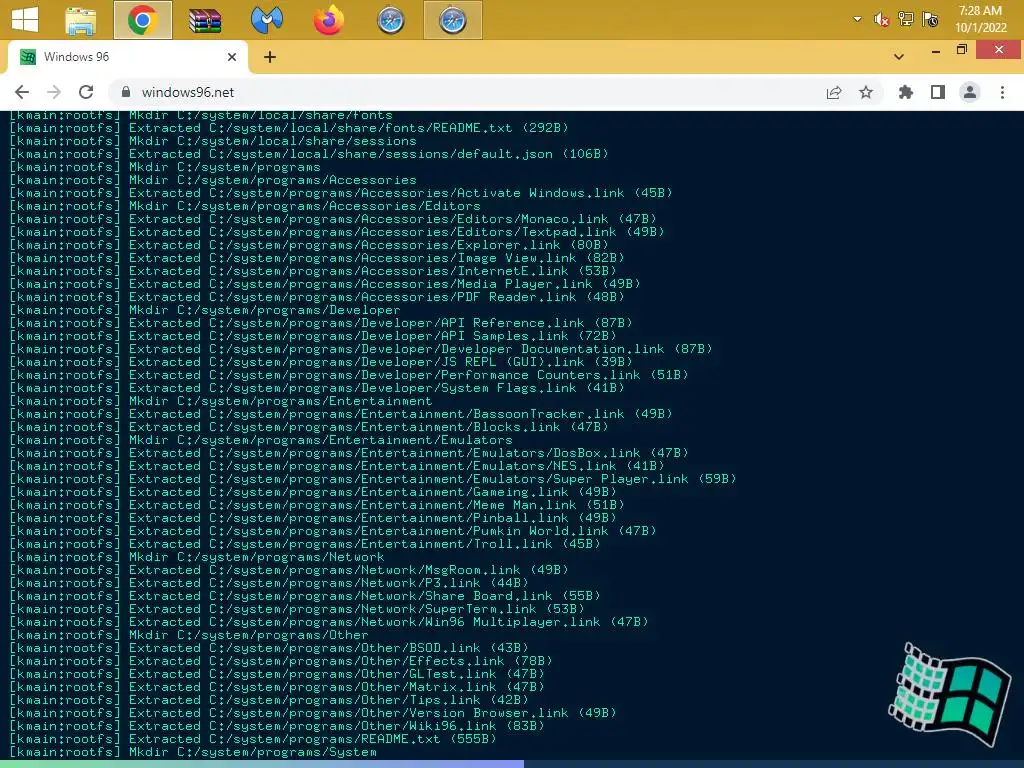
Task: Open the Chrome extensions puzzle icon
Action: point(906,92)
